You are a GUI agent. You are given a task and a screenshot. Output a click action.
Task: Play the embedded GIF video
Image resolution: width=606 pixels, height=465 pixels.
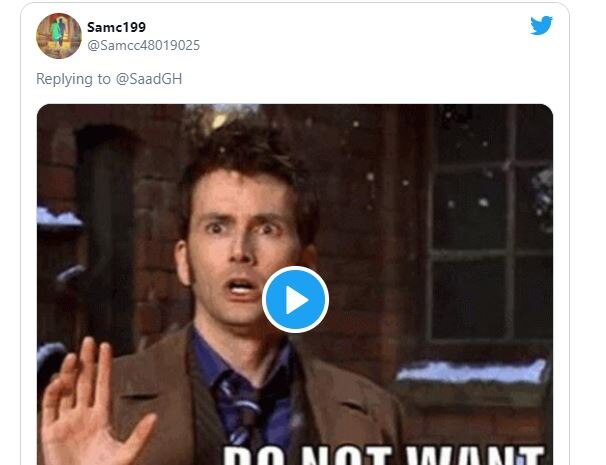pyautogui.click(x=295, y=299)
